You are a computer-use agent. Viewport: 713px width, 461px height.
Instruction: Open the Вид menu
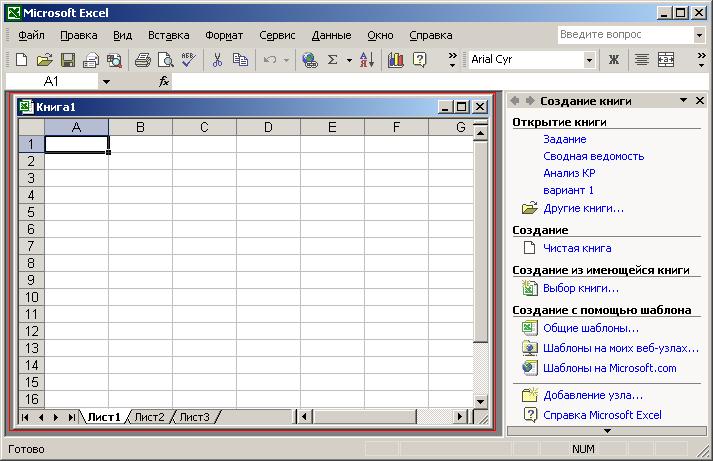[x=122, y=35]
